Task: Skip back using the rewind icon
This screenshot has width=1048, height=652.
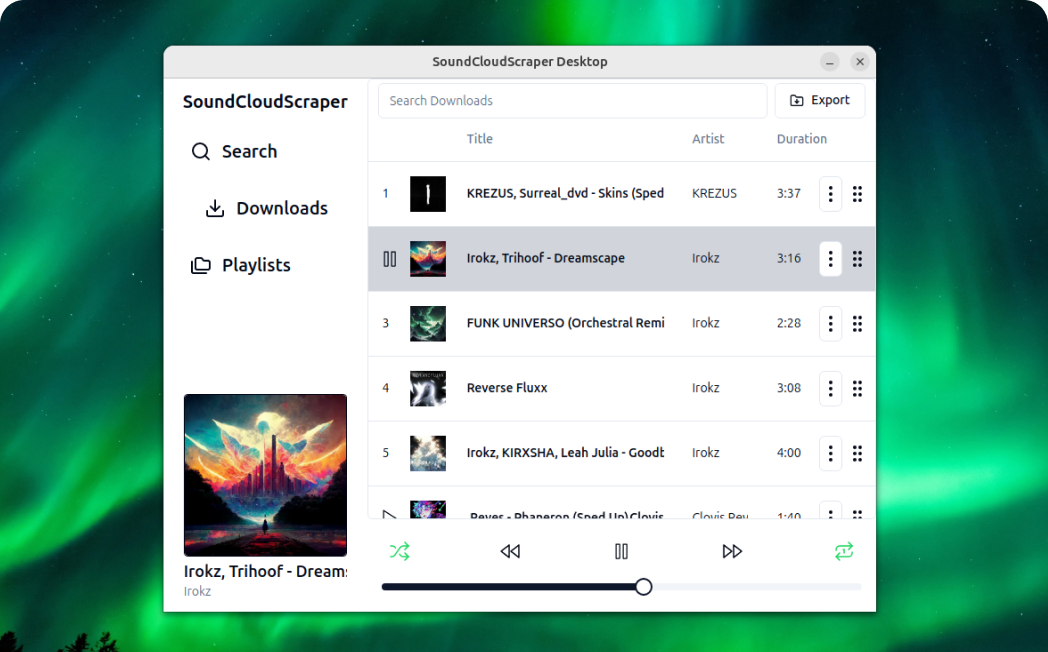Action: 510,551
